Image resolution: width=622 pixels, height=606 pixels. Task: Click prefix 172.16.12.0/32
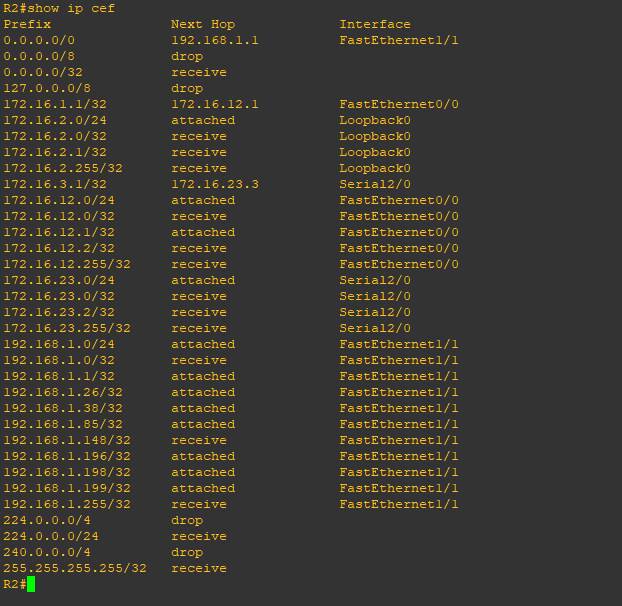click(x=59, y=216)
